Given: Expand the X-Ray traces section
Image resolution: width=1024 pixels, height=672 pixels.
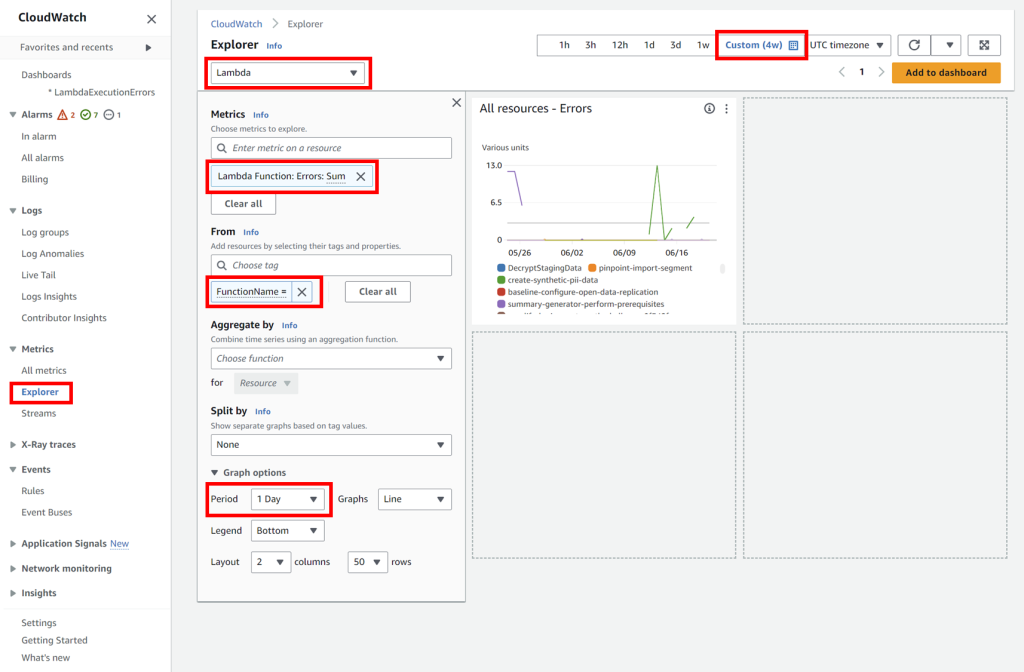Looking at the screenshot, I should coord(48,444).
